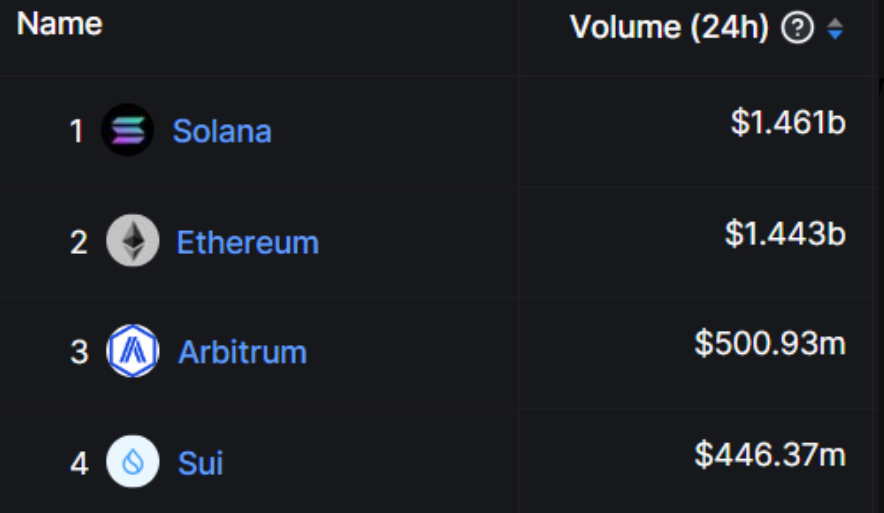
Task: Sort by the Volume (24h) header text
Action: point(669,28)
